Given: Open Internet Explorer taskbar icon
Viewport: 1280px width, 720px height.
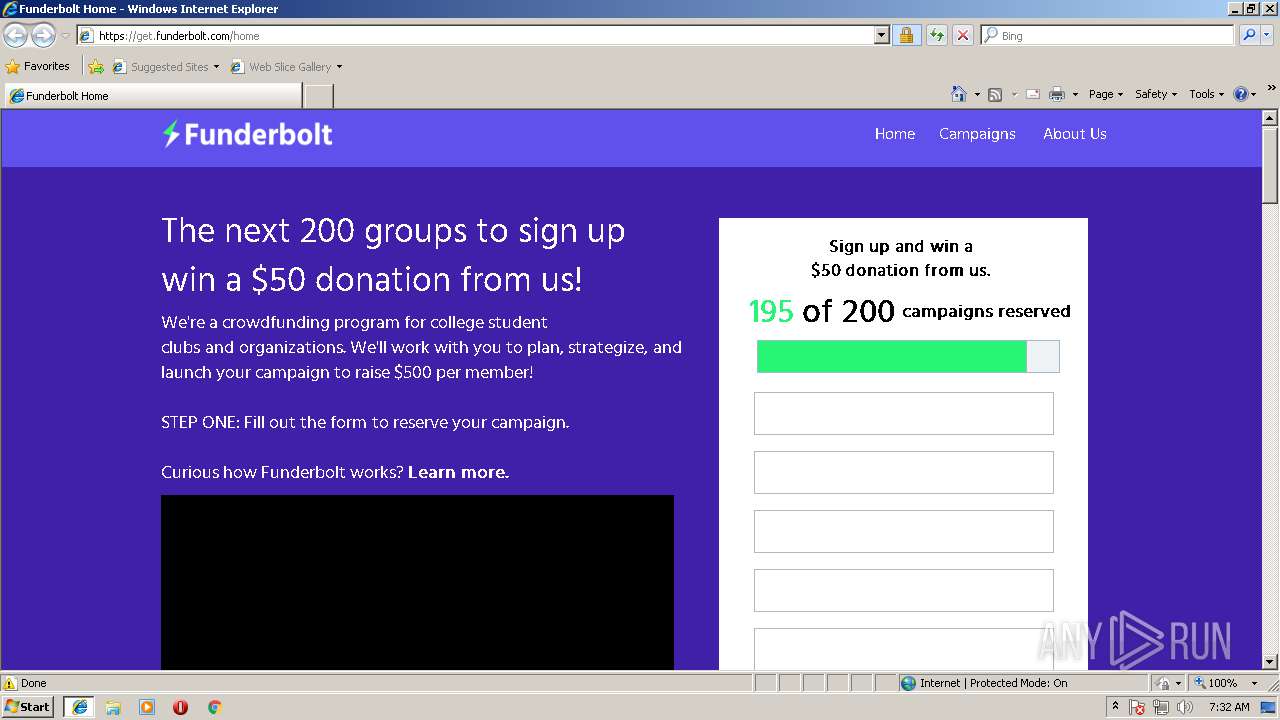Looking at the screenshot, I should point(79,706).
